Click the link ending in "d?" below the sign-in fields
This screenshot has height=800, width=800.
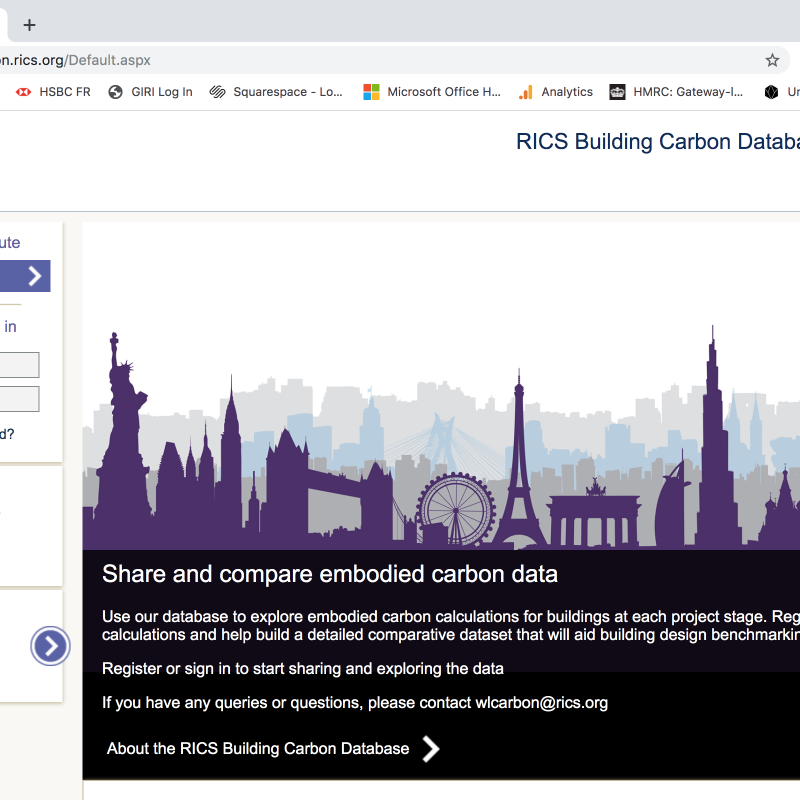point(7,434)
